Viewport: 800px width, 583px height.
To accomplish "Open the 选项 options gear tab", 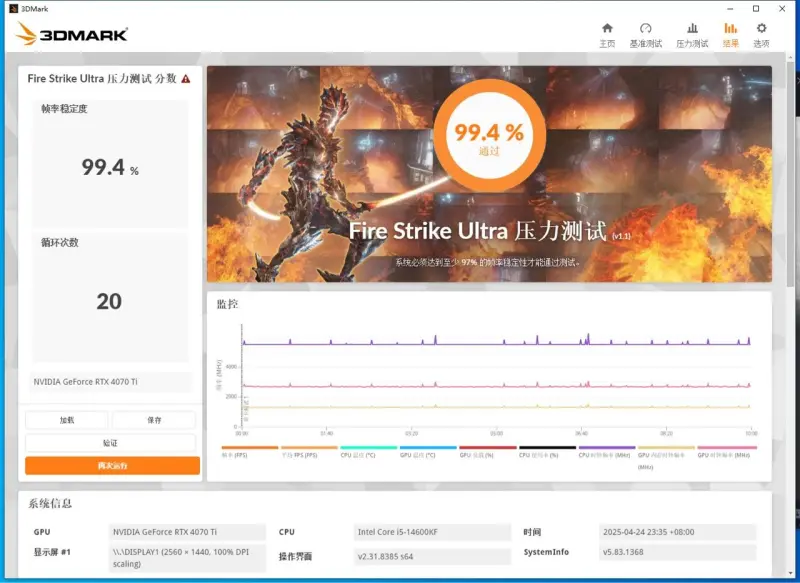I will pos(761,35).
